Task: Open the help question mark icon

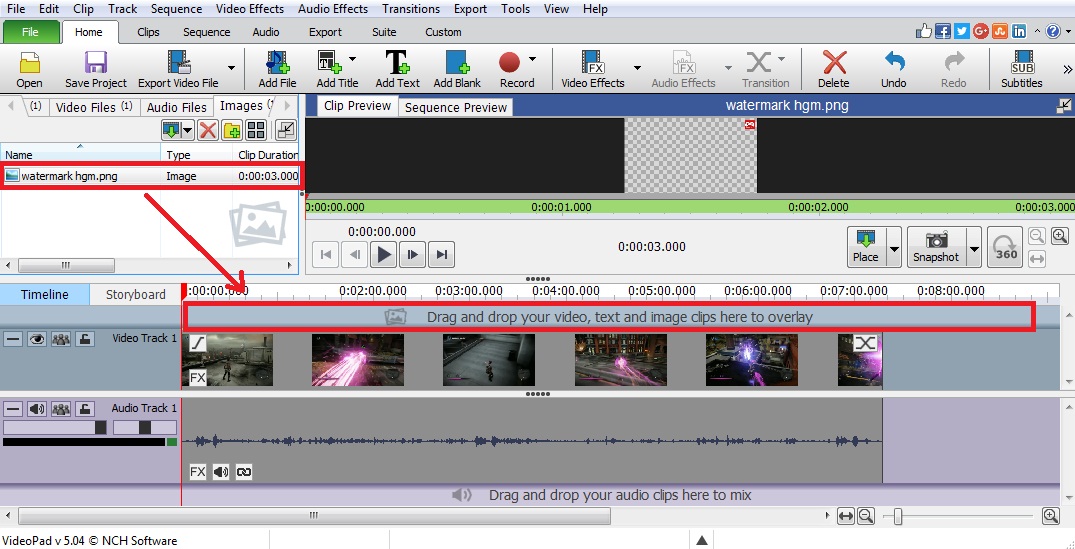Action: (x=1052, y=31)
